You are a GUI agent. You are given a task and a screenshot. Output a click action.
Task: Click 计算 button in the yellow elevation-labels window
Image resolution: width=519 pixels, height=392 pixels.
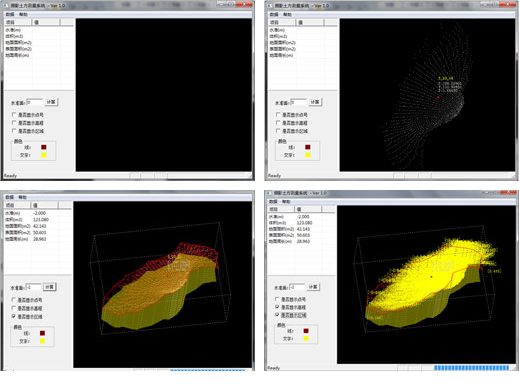313,287
